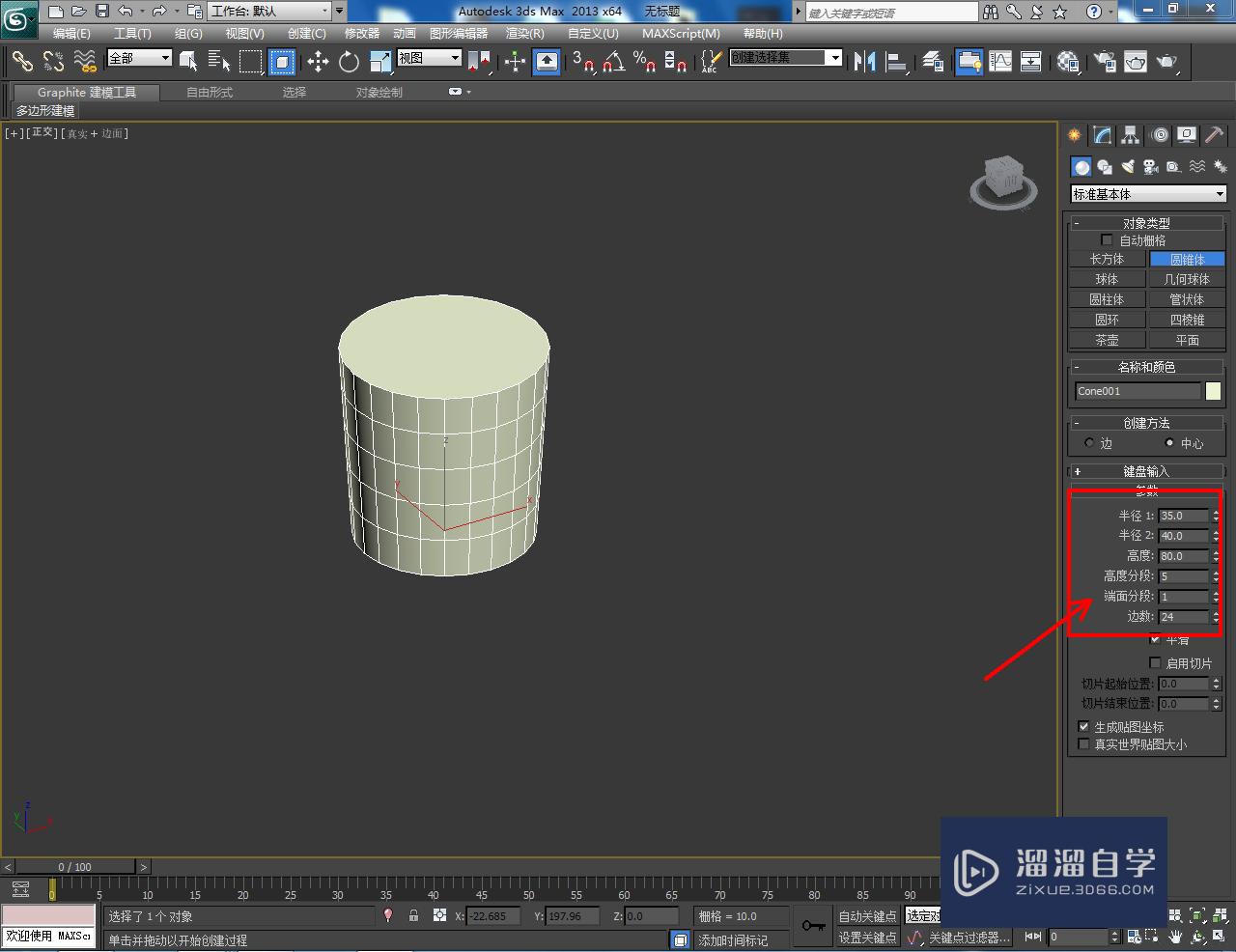This screenshot has width=1236, height=952.
Task: Click the 茶壶 object button
Action: pyautogui.click(x=1107, y=341)
